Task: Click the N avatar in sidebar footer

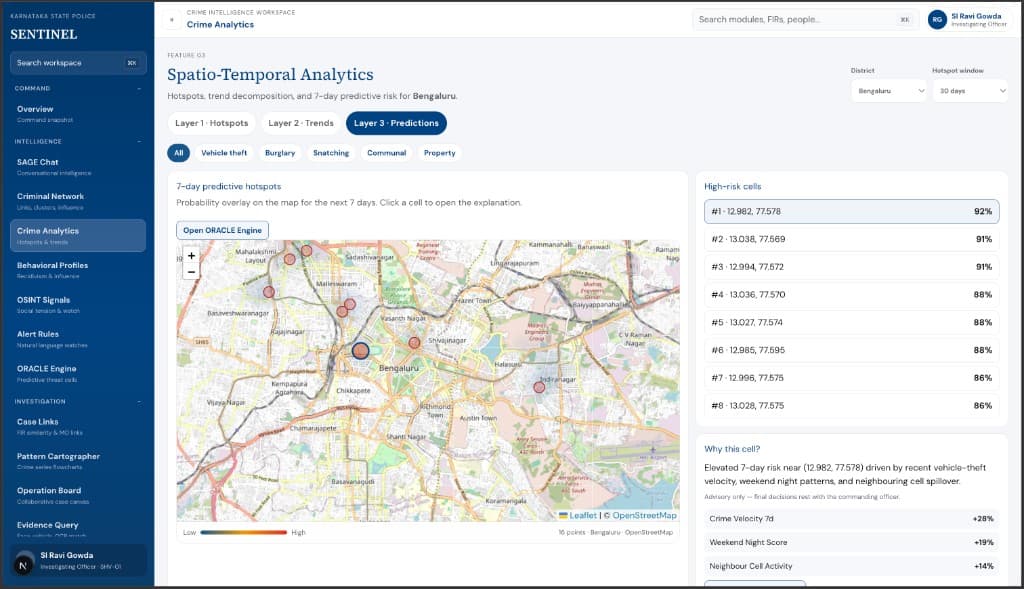Action: point(24,565)
